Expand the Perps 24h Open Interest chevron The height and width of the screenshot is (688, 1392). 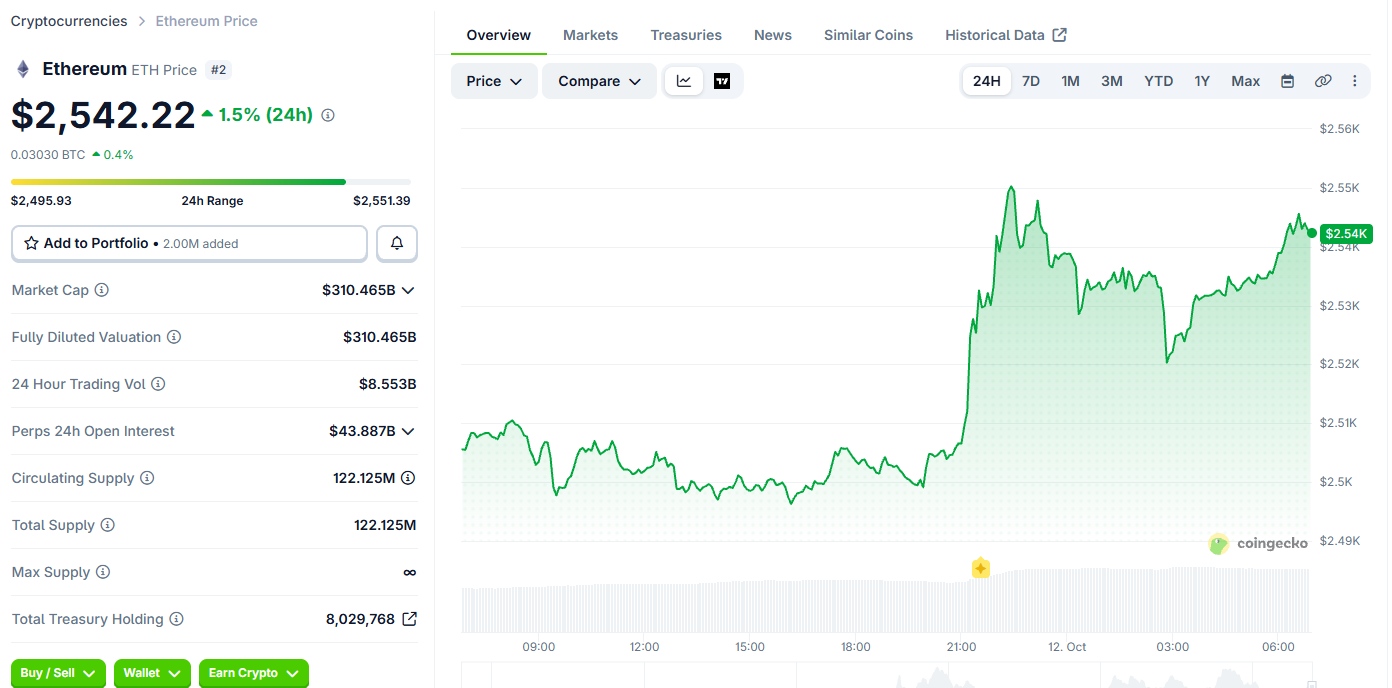408,431
